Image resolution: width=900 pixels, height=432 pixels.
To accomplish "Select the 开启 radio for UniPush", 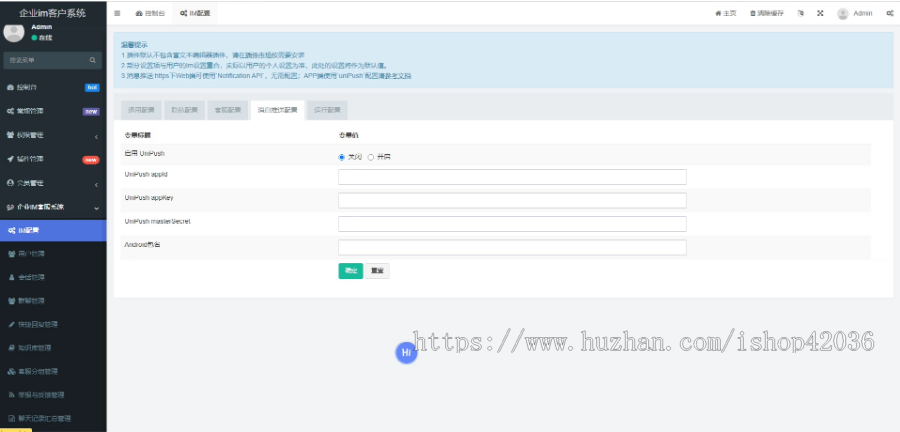I will [371, 157].
